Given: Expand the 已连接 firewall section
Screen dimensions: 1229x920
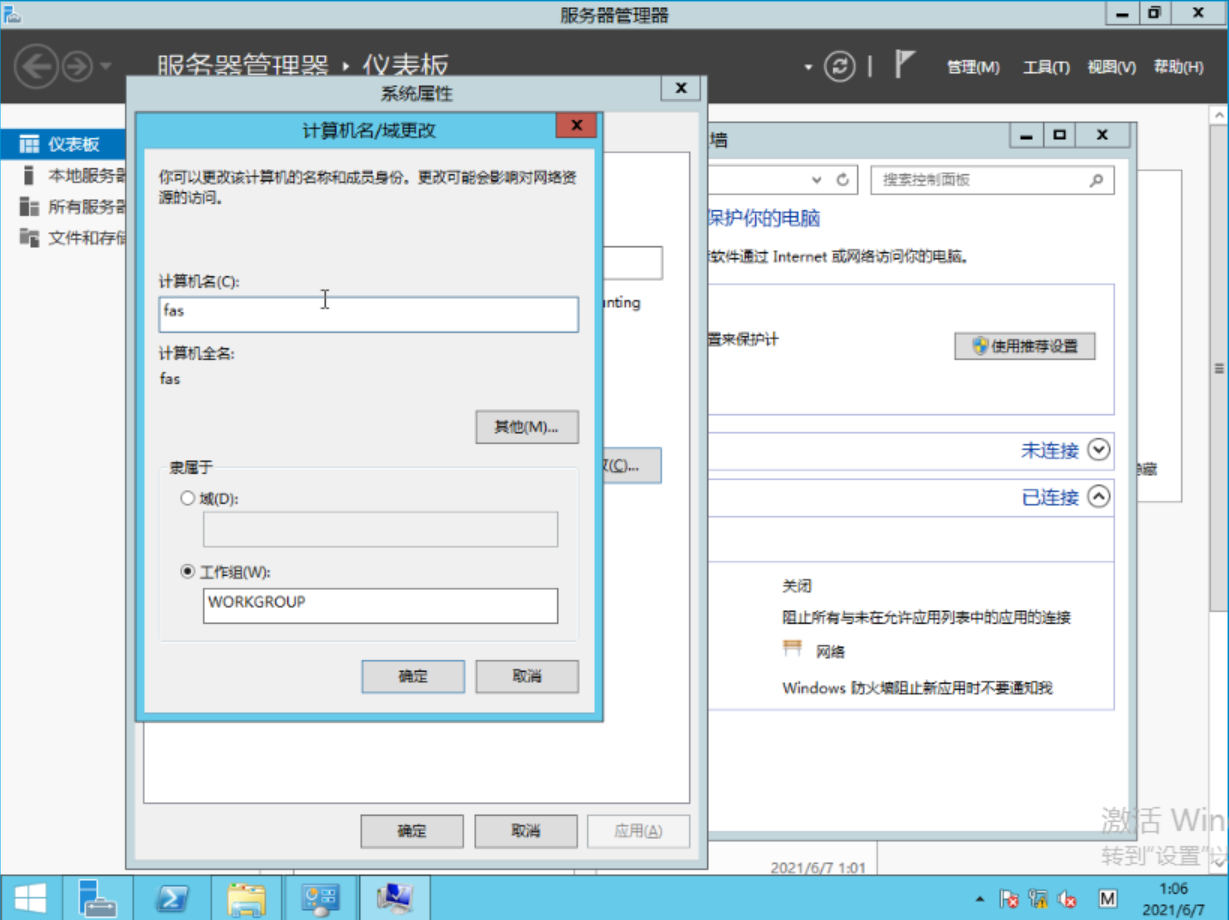Looking at the screenshot, I should 1096,496.
